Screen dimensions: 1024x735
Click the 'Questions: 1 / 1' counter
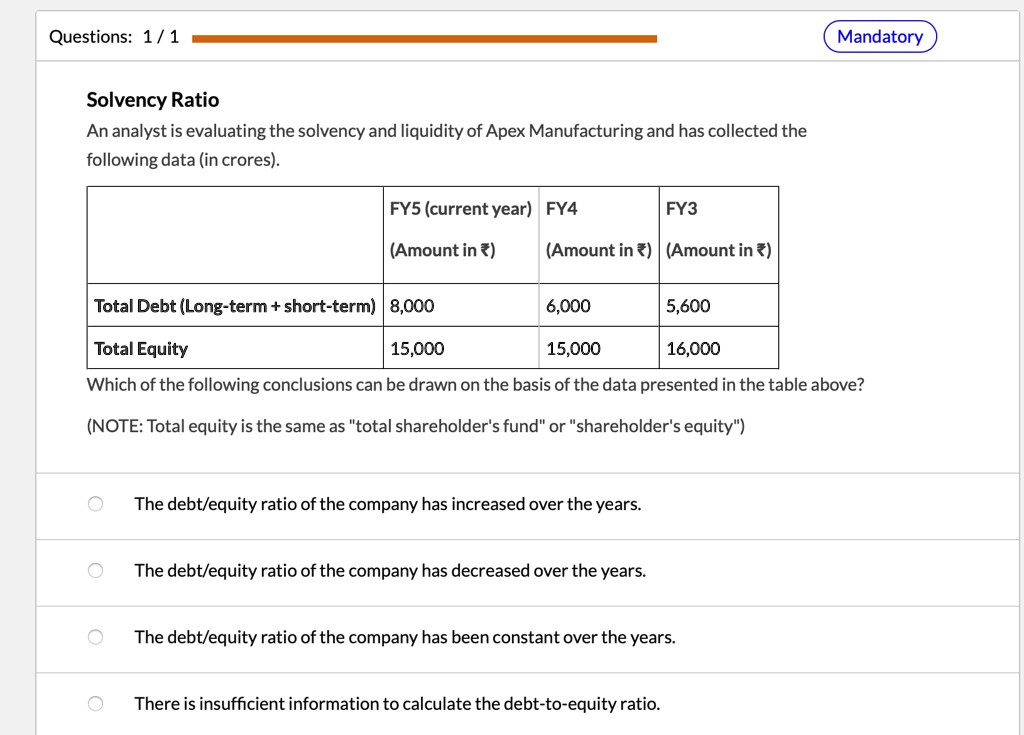pos(114,37)
